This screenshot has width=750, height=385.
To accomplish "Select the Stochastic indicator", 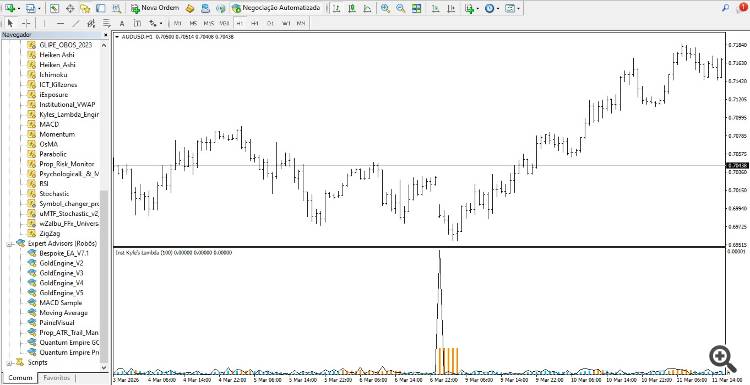I will pyautogui.click(x=54, y=194).
